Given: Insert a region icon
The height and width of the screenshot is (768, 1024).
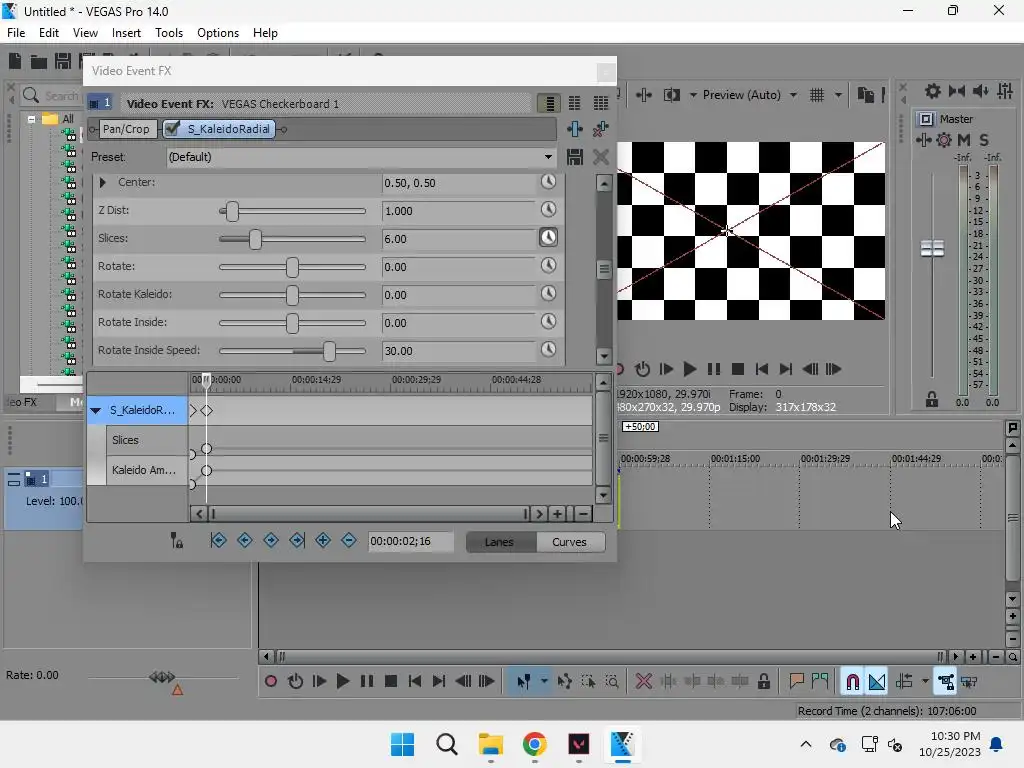Looking at the screenshot, I should (820, 681).
